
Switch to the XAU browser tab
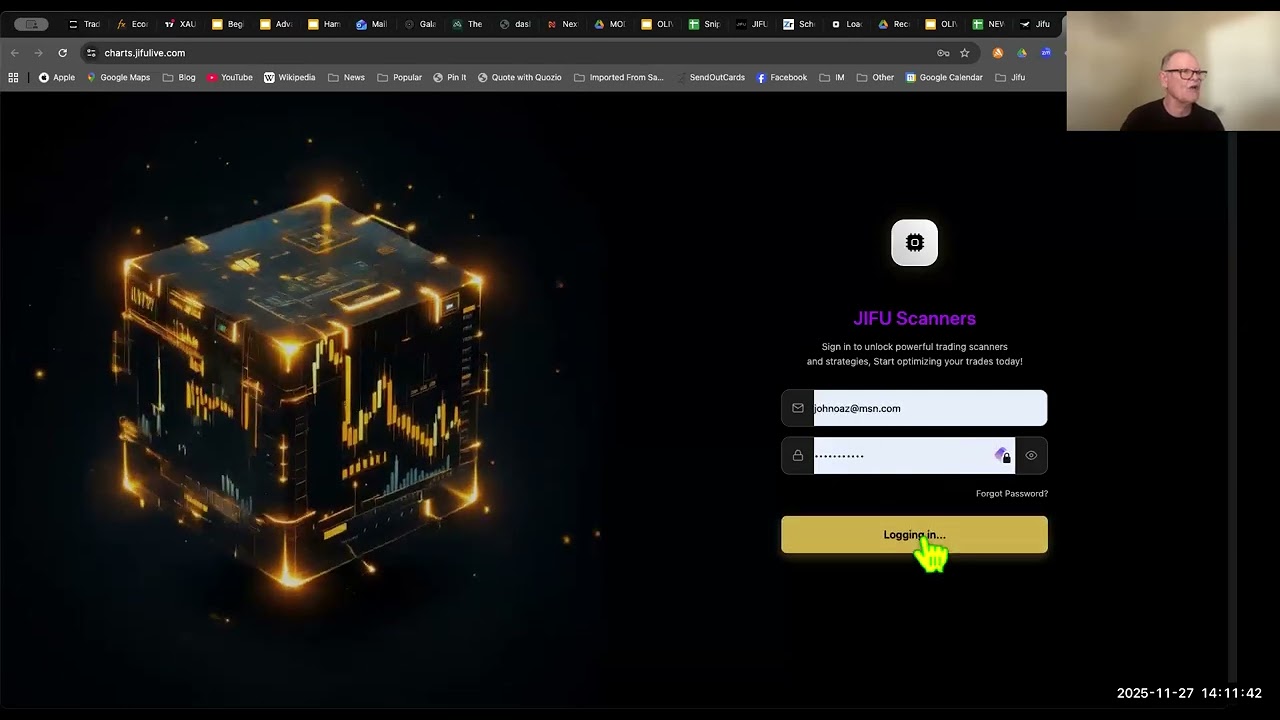[x=180, y=24]
